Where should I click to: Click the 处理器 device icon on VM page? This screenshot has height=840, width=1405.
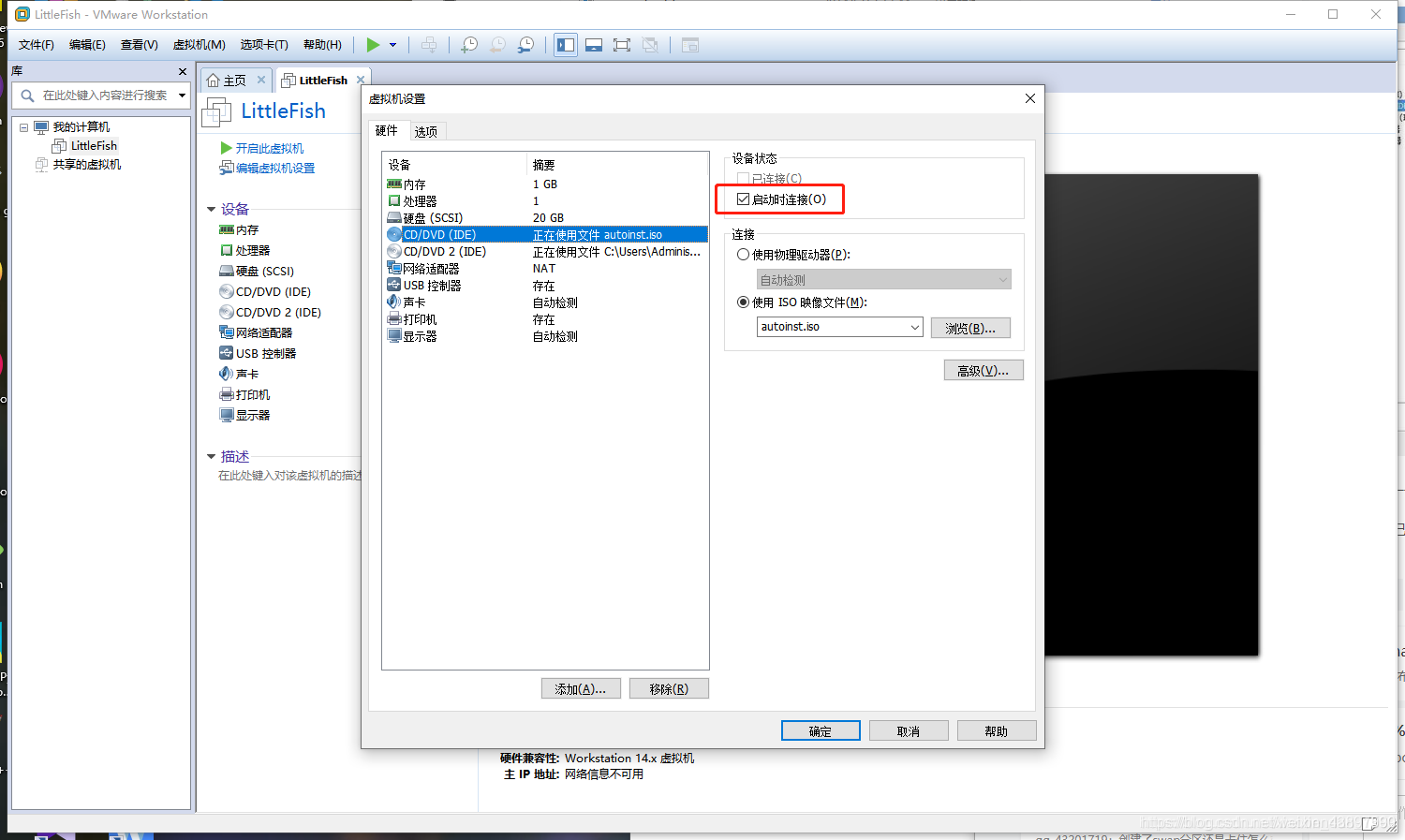pos(227,251)
